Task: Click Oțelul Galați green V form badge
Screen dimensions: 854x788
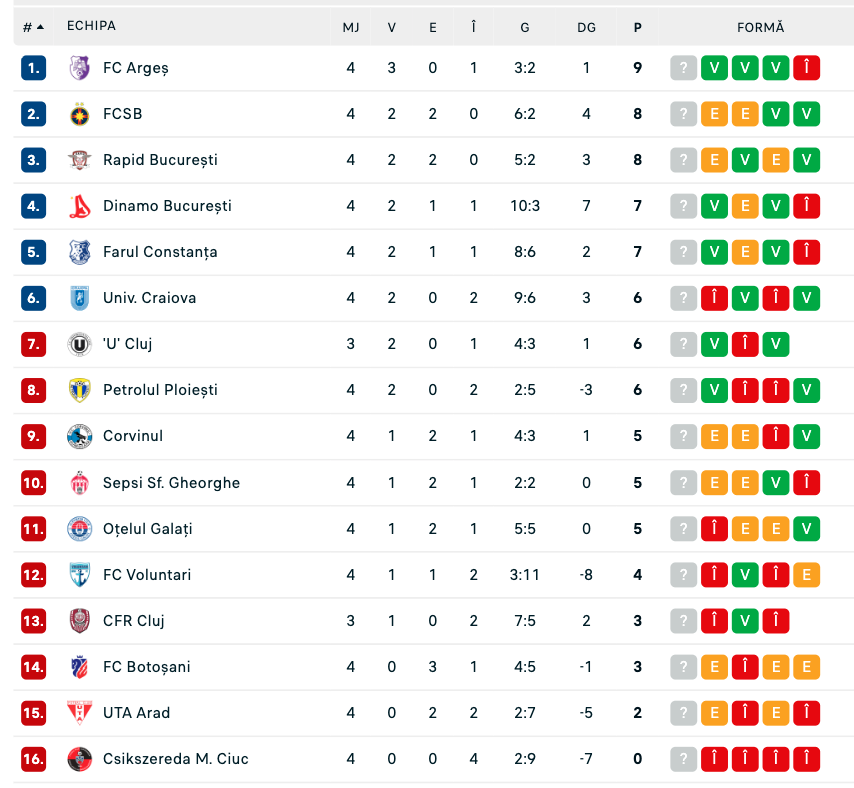Action: (807, 529)
